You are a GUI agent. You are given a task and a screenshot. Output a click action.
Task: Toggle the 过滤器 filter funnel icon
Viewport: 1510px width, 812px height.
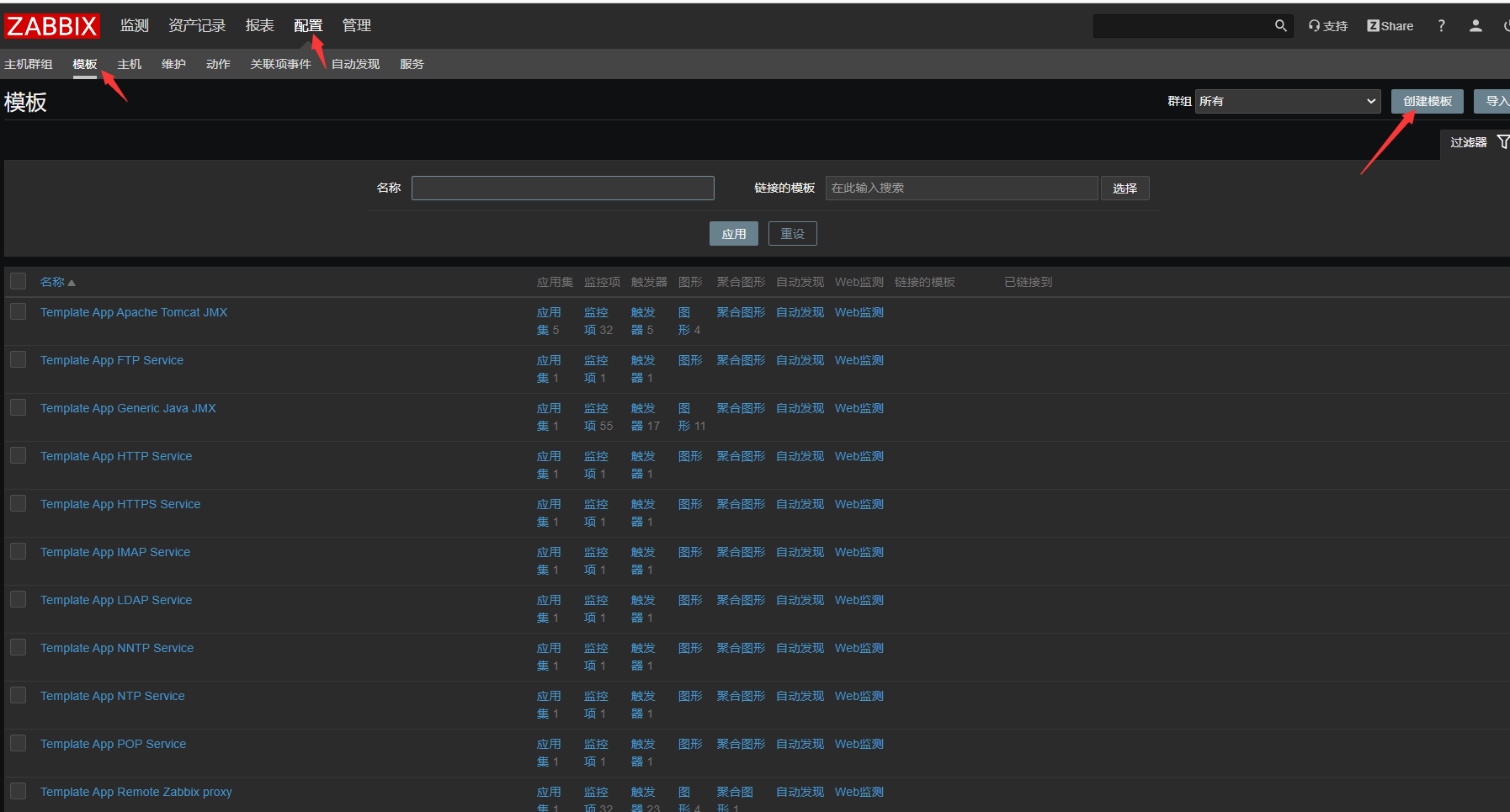click(1503, 142)
